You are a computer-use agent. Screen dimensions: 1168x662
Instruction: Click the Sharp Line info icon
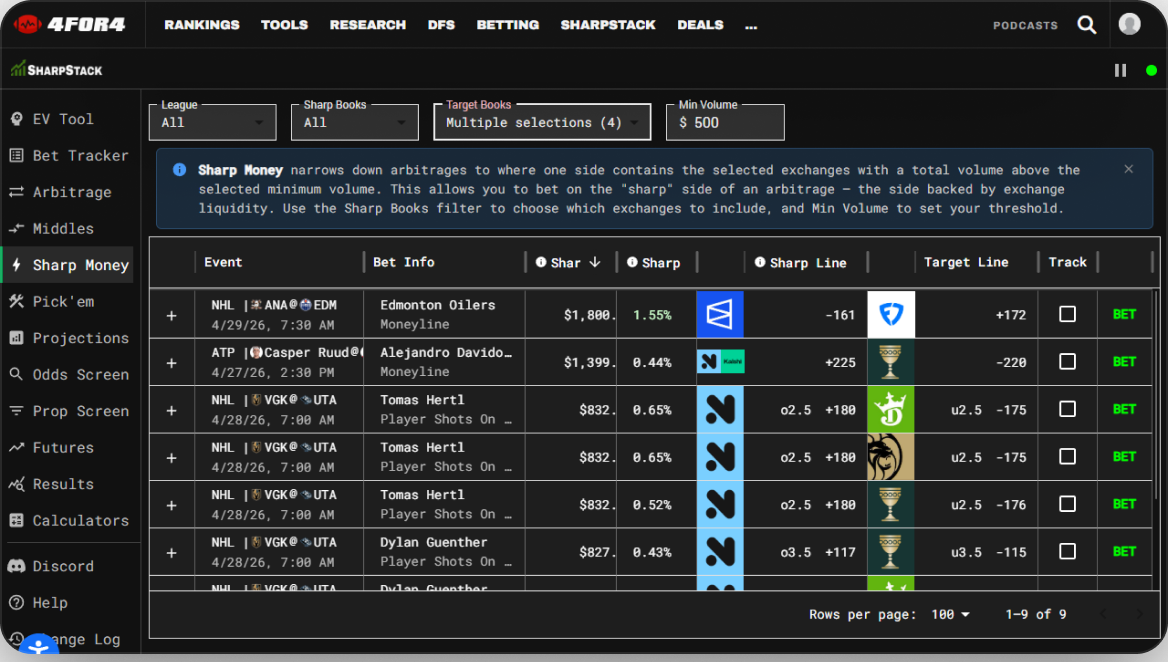coord(760,262)
